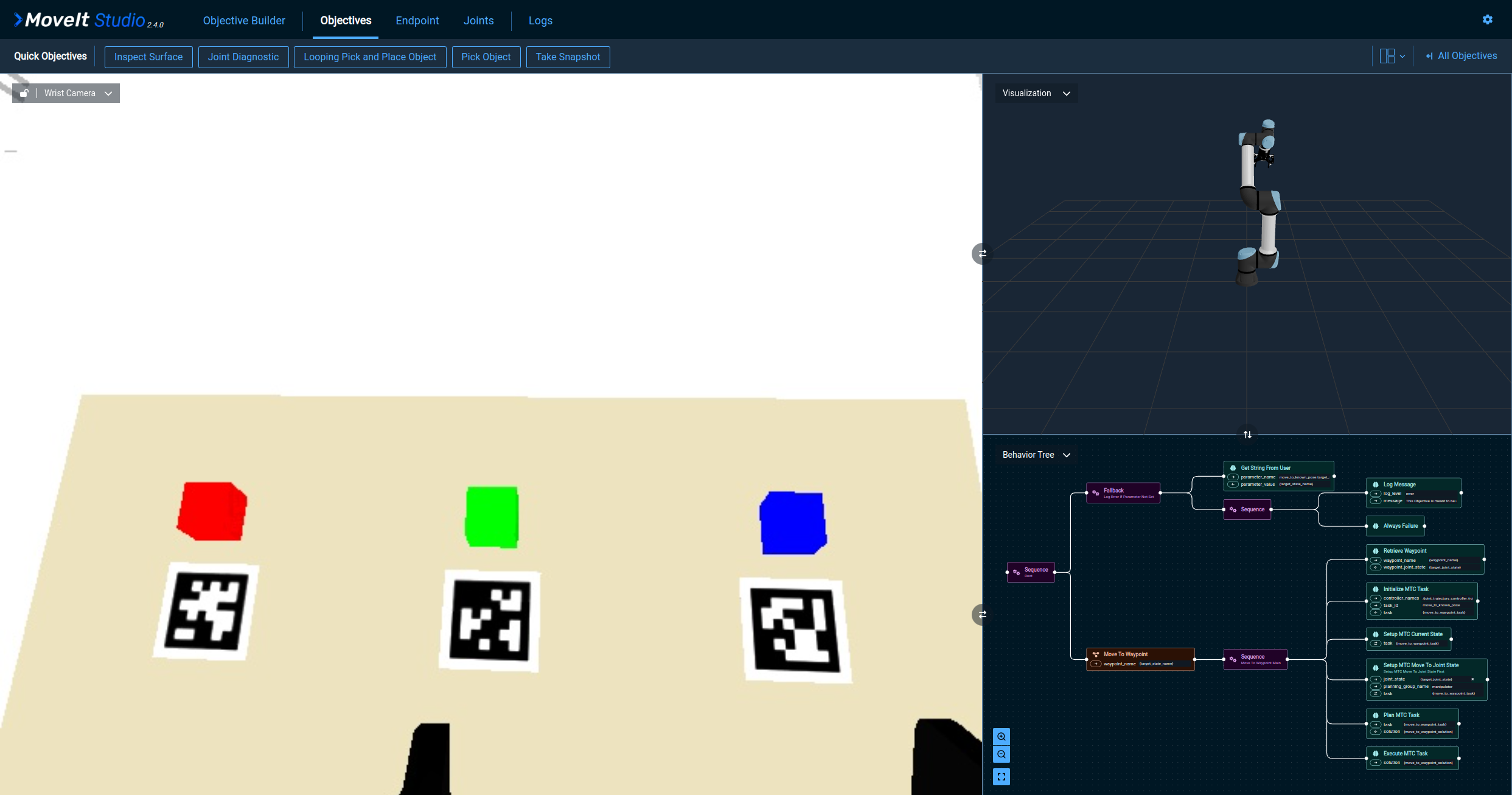Click the Initialize MTC Task node icon

[x=1376, y=589]
